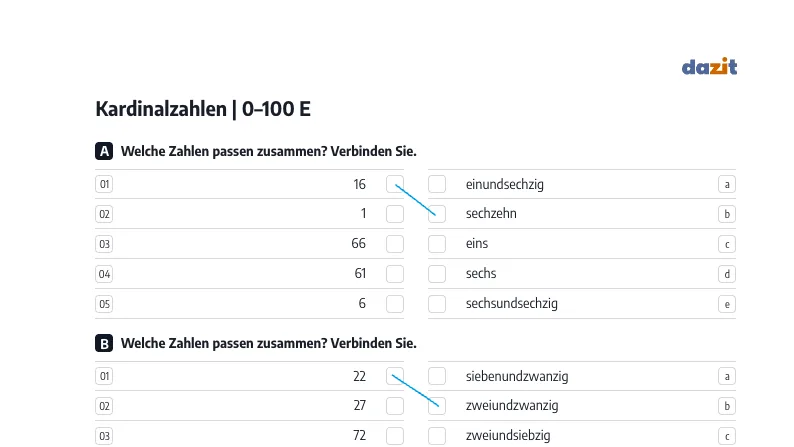The image size is (794, 447).
Task: Click the Kardinalzahlen 0–100 E heading
Action: (203, 109)
